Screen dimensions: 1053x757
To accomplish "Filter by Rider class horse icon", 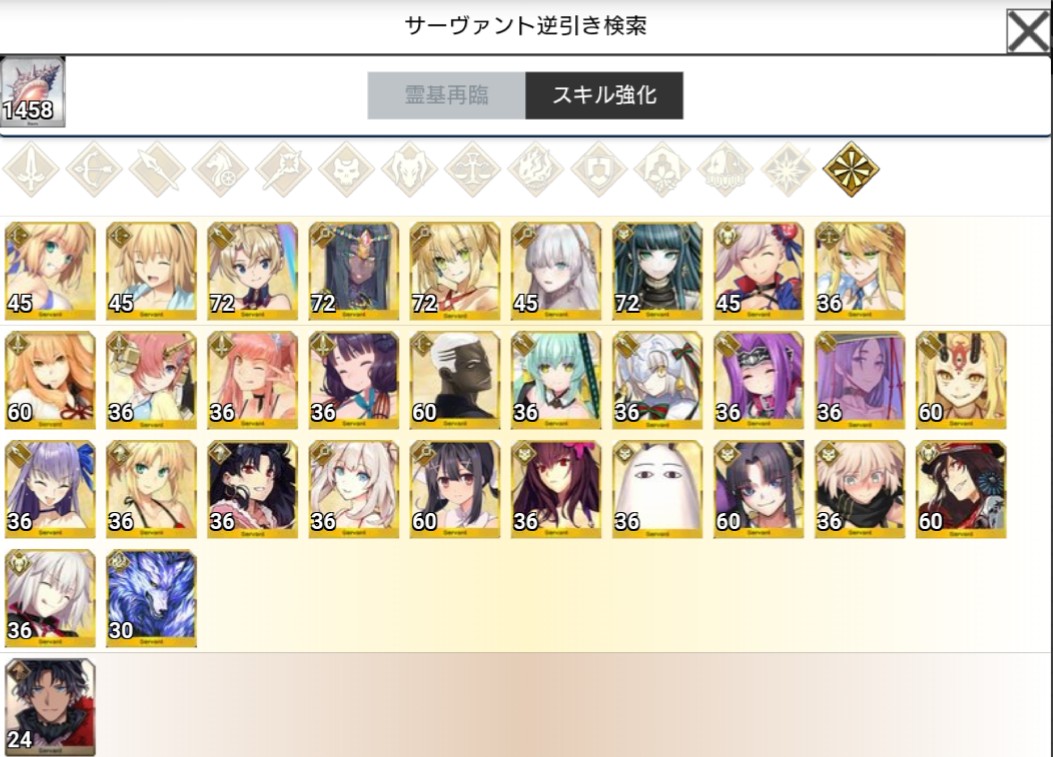I will coord(221,169).
